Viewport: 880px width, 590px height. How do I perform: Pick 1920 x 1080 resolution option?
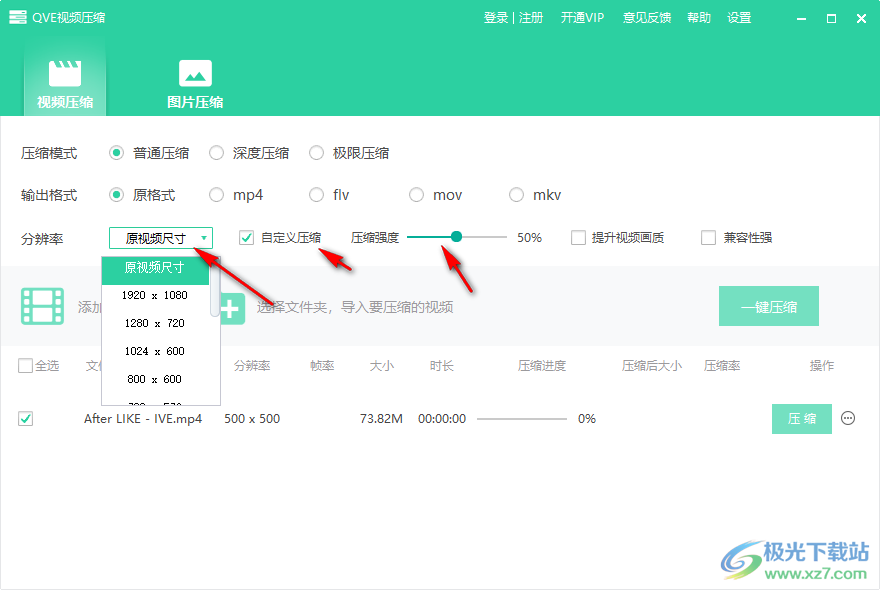coord(155,295)
